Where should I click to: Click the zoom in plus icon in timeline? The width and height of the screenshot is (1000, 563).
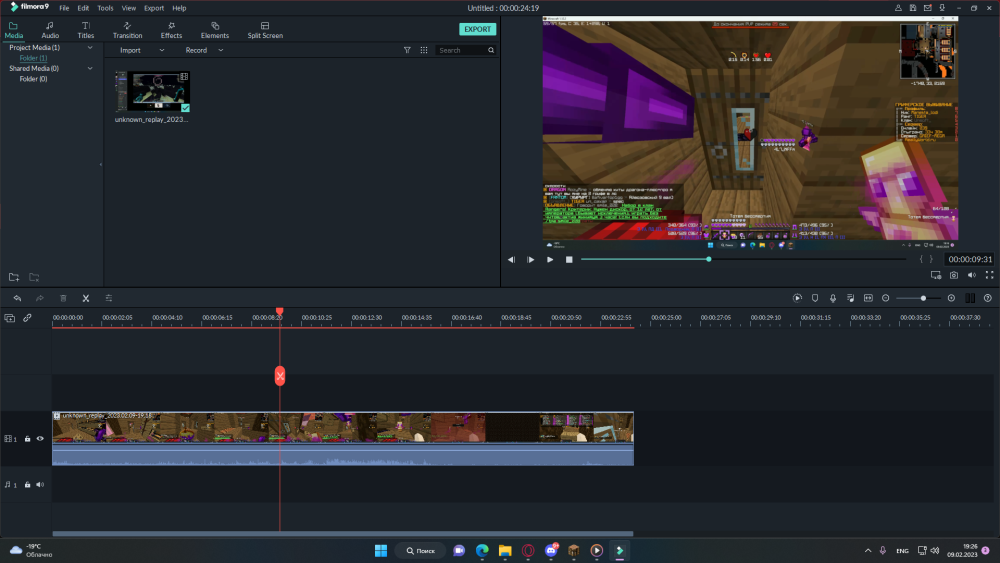pos(951,298)
